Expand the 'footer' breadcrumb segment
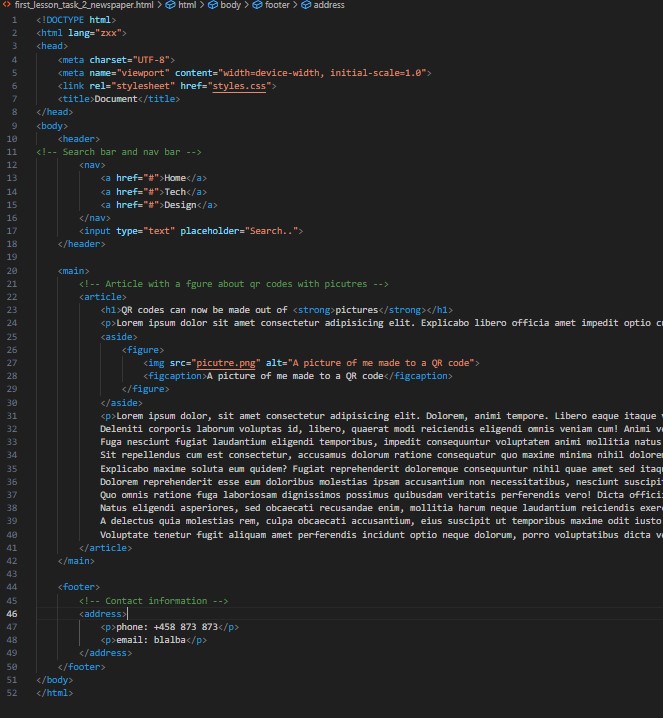The width and height of the screenshot is (663, 718). [277, 5]
